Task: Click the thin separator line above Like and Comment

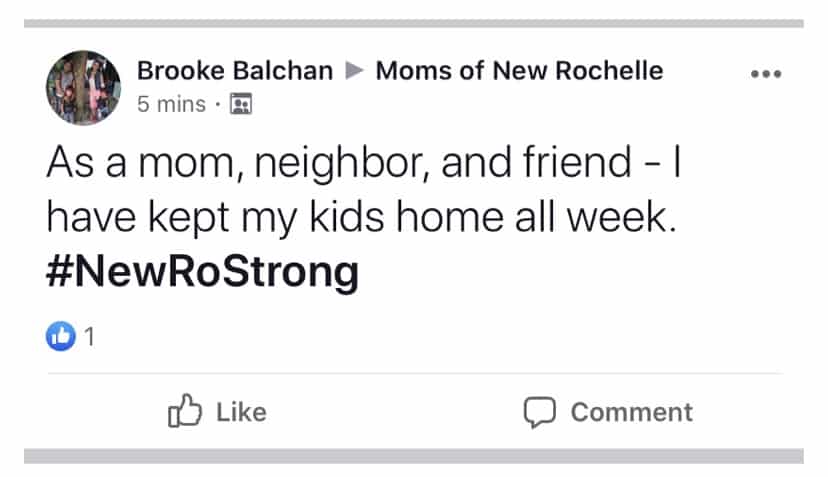Action: click(413, 374)
